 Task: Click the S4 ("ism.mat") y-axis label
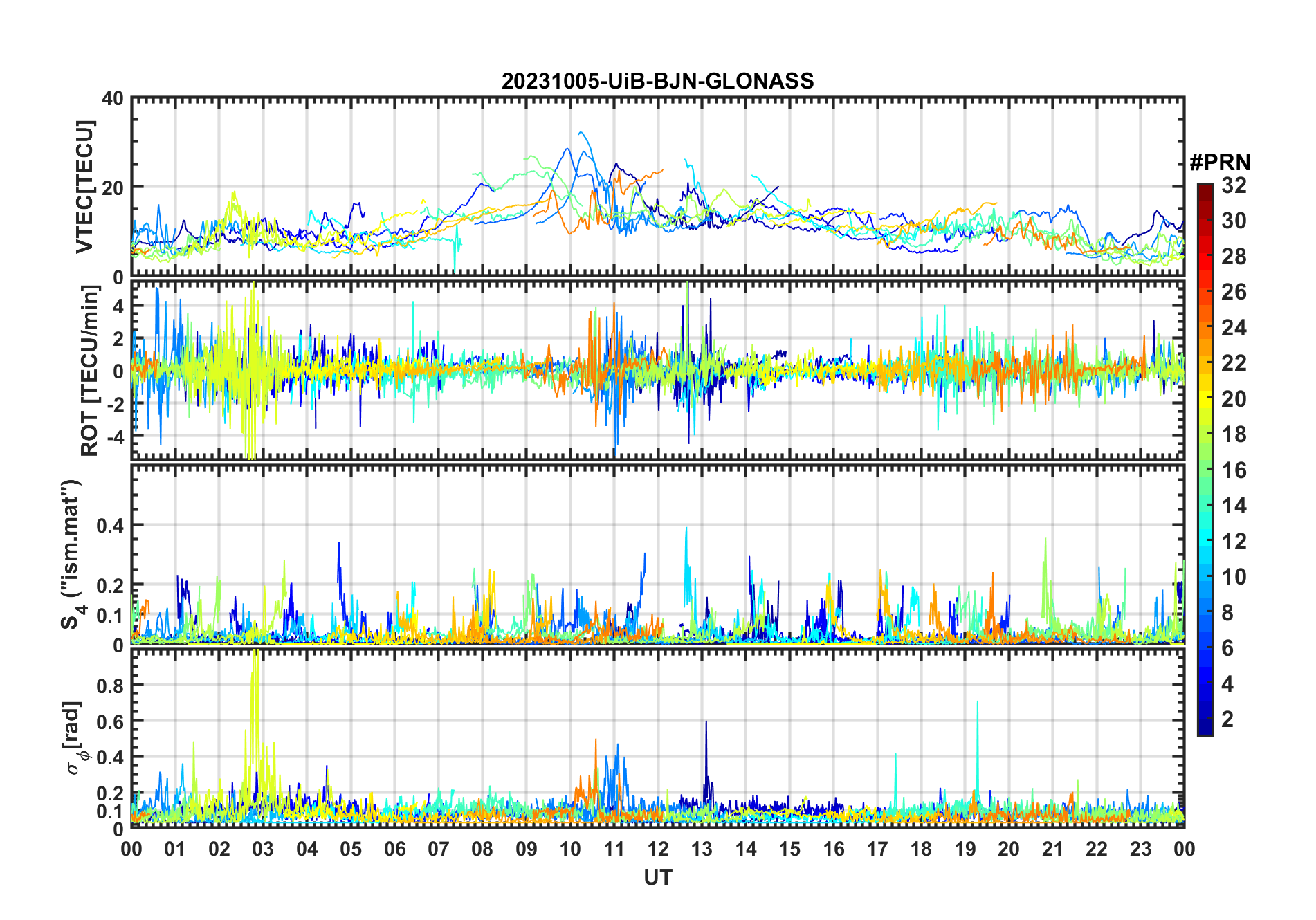[73, 554]
